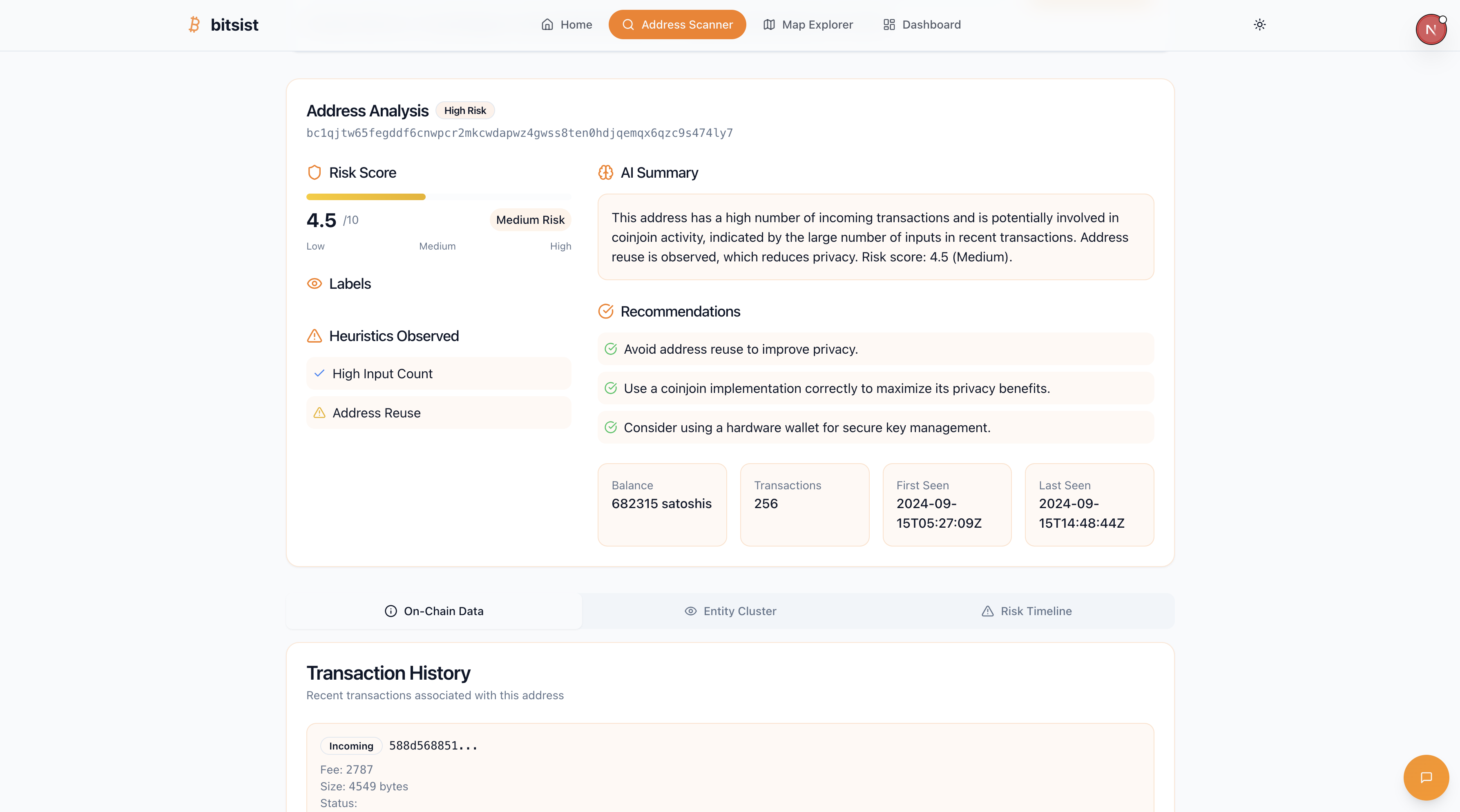Click the bitsist Bitcoin logo icon
Image resolution: width=1460 pixels, height=812 pixels.
click(194, 25)
